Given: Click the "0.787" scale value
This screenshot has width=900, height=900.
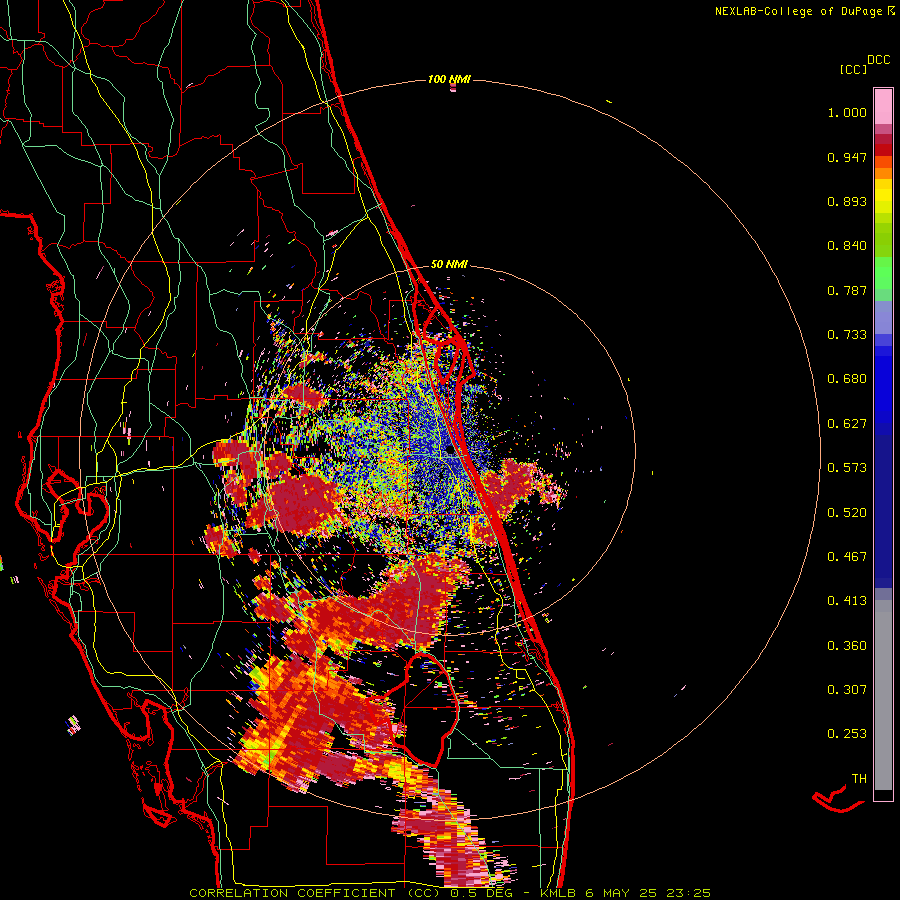Looking at the screenshot, I should point(847,290).
